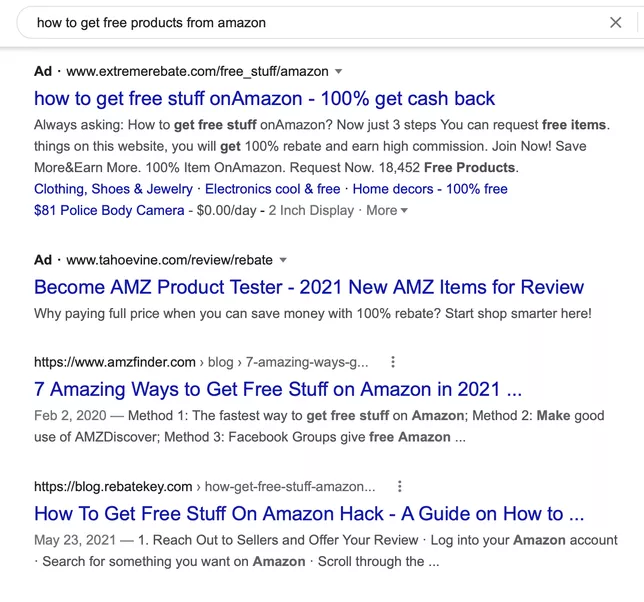Visit Clothing, Shoes & Jewelry sitelink
The width and height of the screenshot is (644, 602).
[113, 189]
